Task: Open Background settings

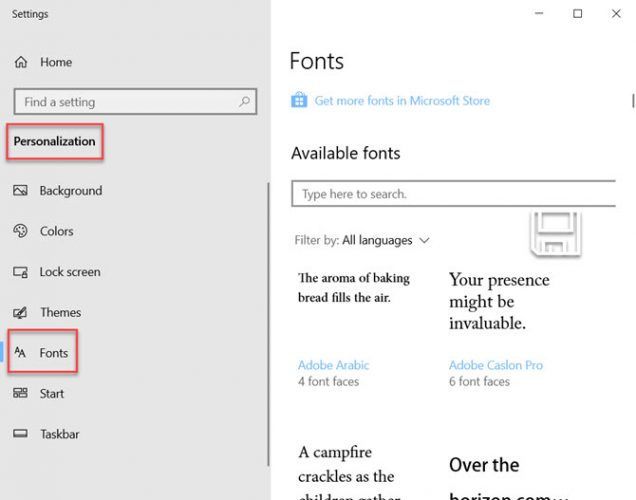Action: [x=71, y=191]
